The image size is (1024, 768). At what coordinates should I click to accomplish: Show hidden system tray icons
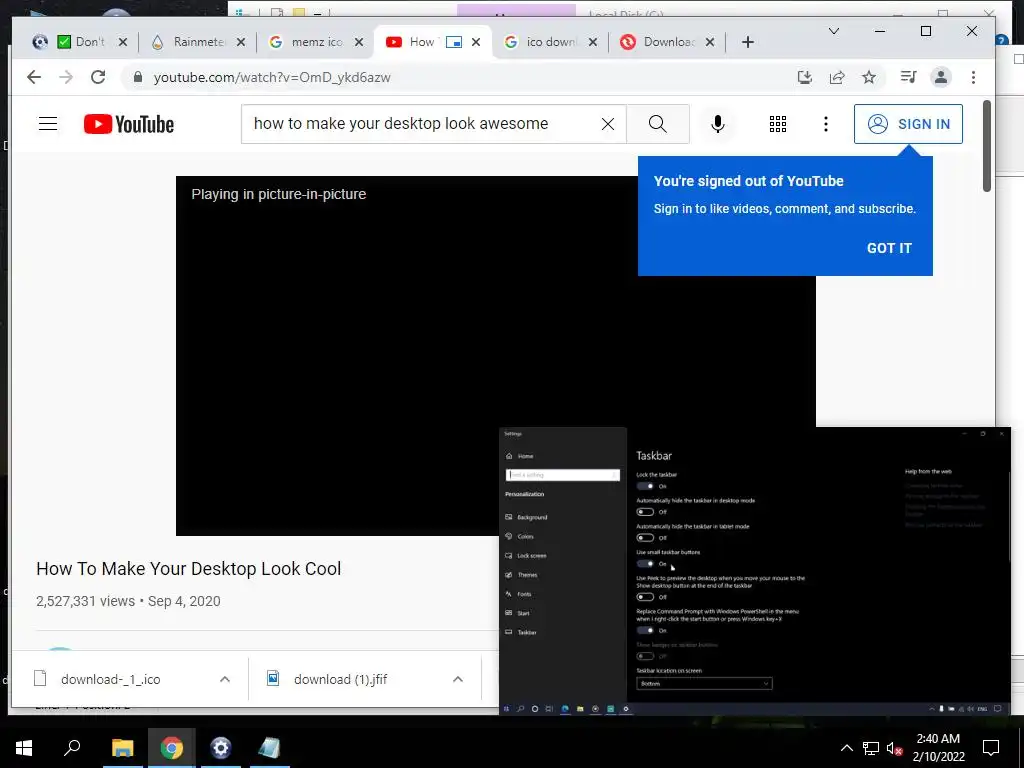point(846,748)
